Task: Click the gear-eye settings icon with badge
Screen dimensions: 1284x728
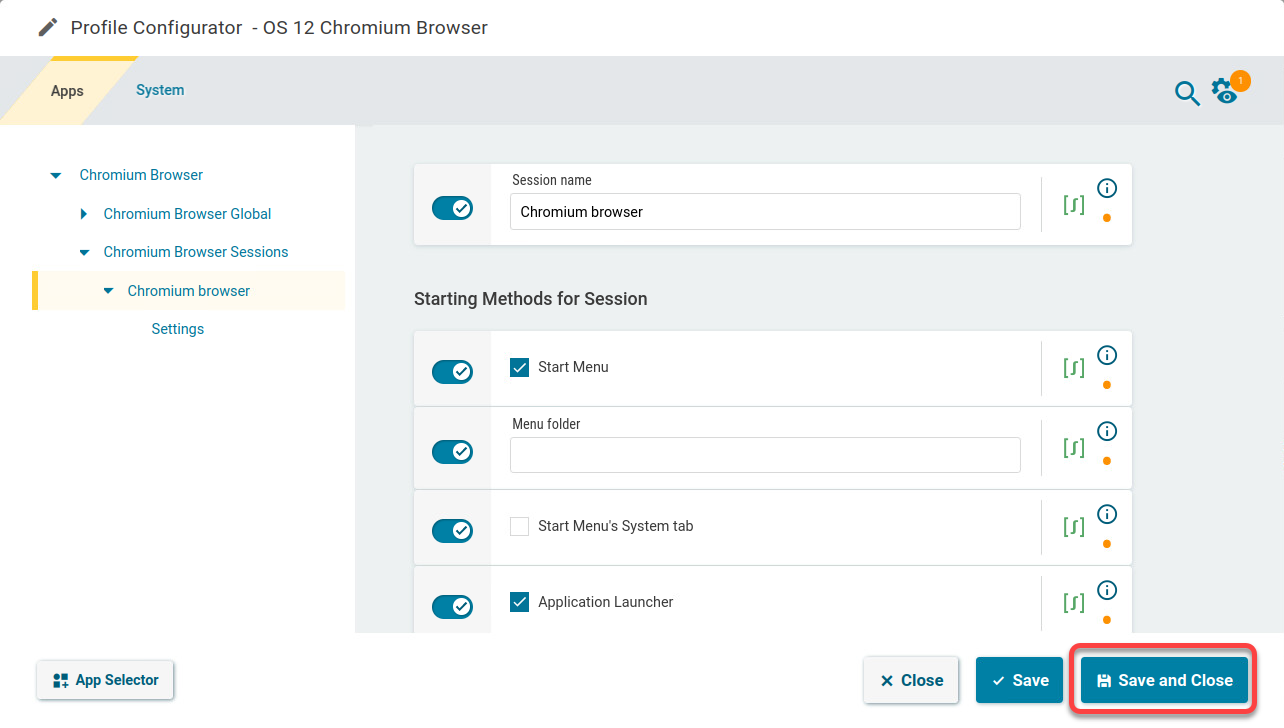Action: click(x=1224, y=91)
